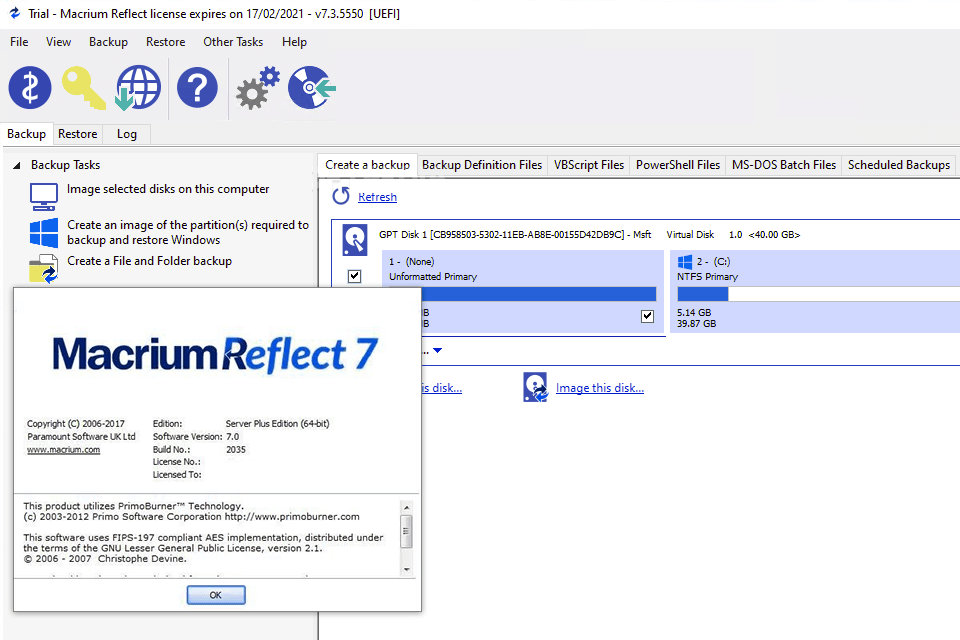Open the View menu
Image resolution: width=960 pixels, height=640 pixels.
click(58, 42)
